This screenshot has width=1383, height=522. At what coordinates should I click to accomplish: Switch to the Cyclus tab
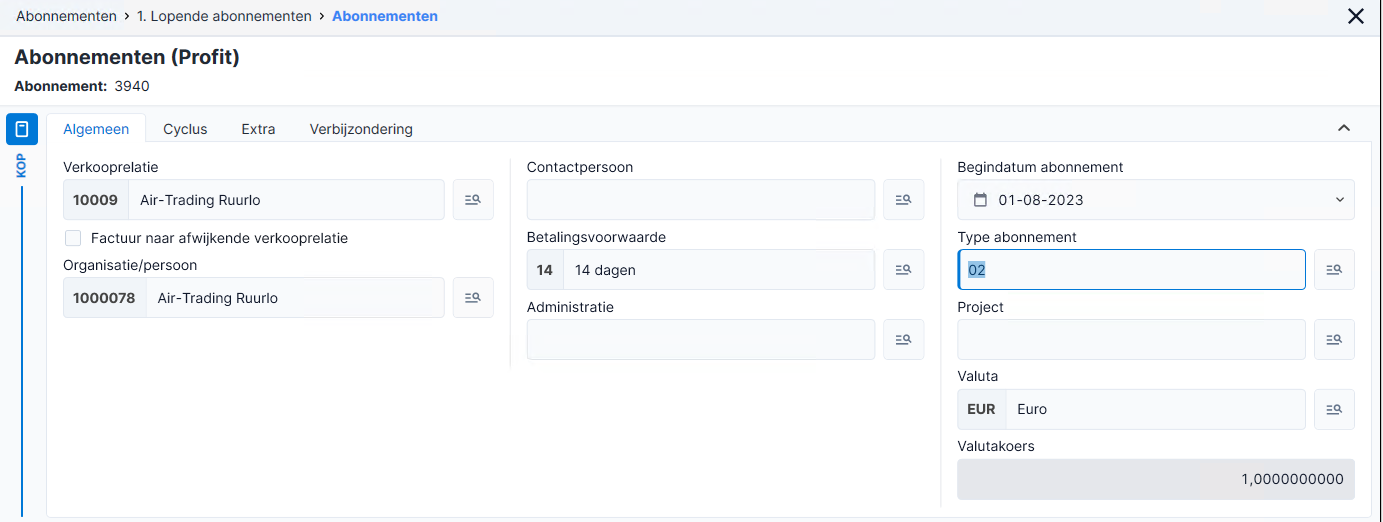coord(185,129)
